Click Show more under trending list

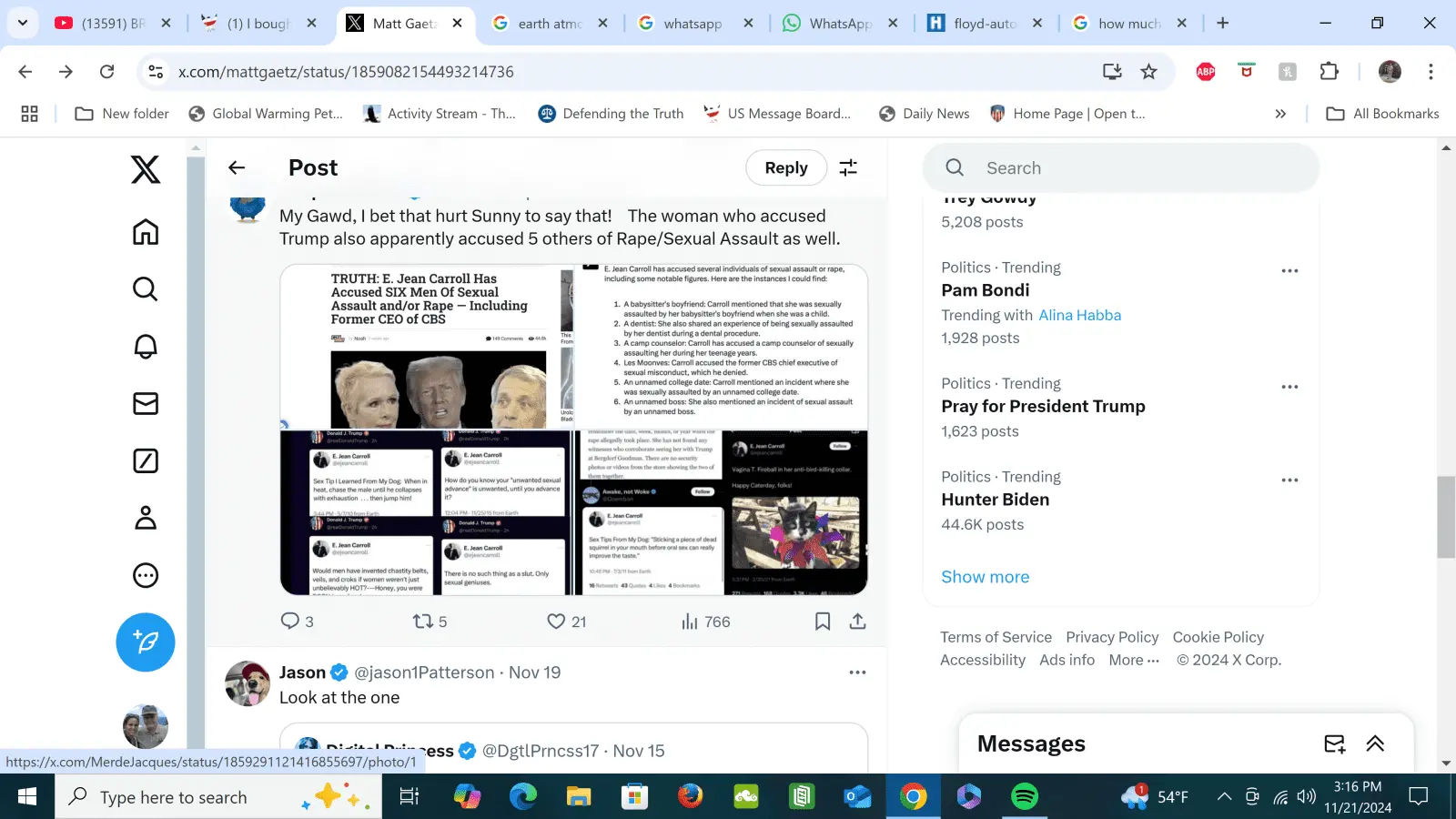click(x=985, y=577)
